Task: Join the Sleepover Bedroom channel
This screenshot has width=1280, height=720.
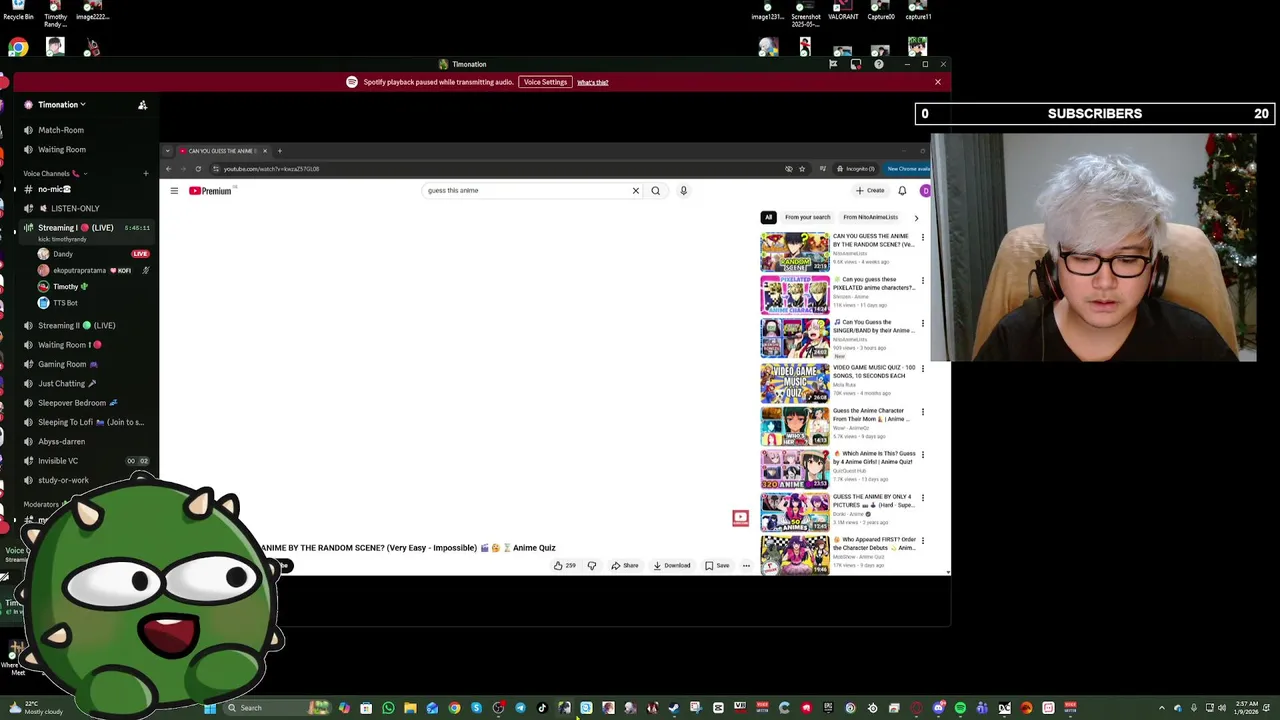Action: [x=78, y=403]
